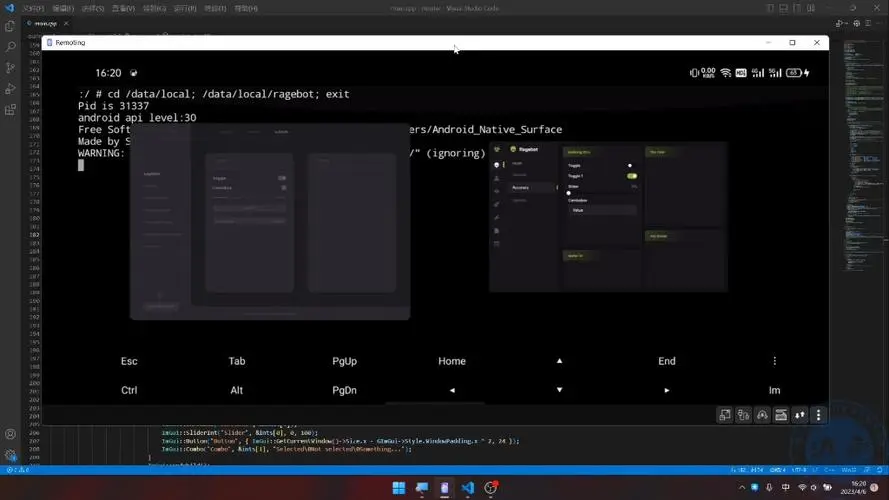Show hidden system tray icons chevron
Screen dimensions: 889x500
tap(742, 488)
